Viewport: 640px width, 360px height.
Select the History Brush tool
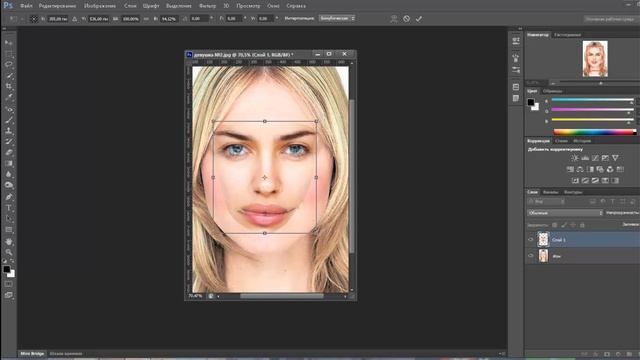pyautogui.click(x=9, y=142)
